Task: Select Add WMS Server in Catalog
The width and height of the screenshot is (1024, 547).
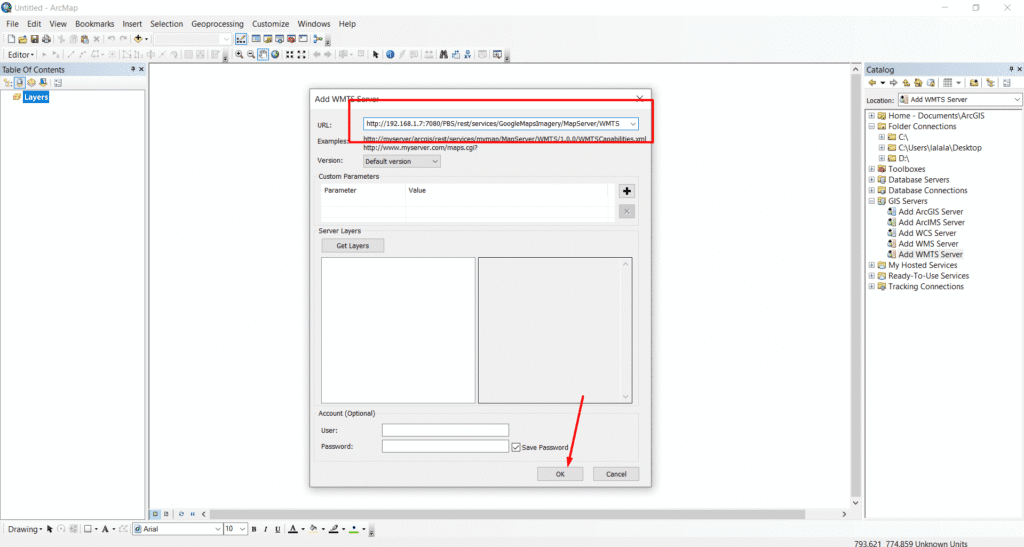Action: coord(928,244)
